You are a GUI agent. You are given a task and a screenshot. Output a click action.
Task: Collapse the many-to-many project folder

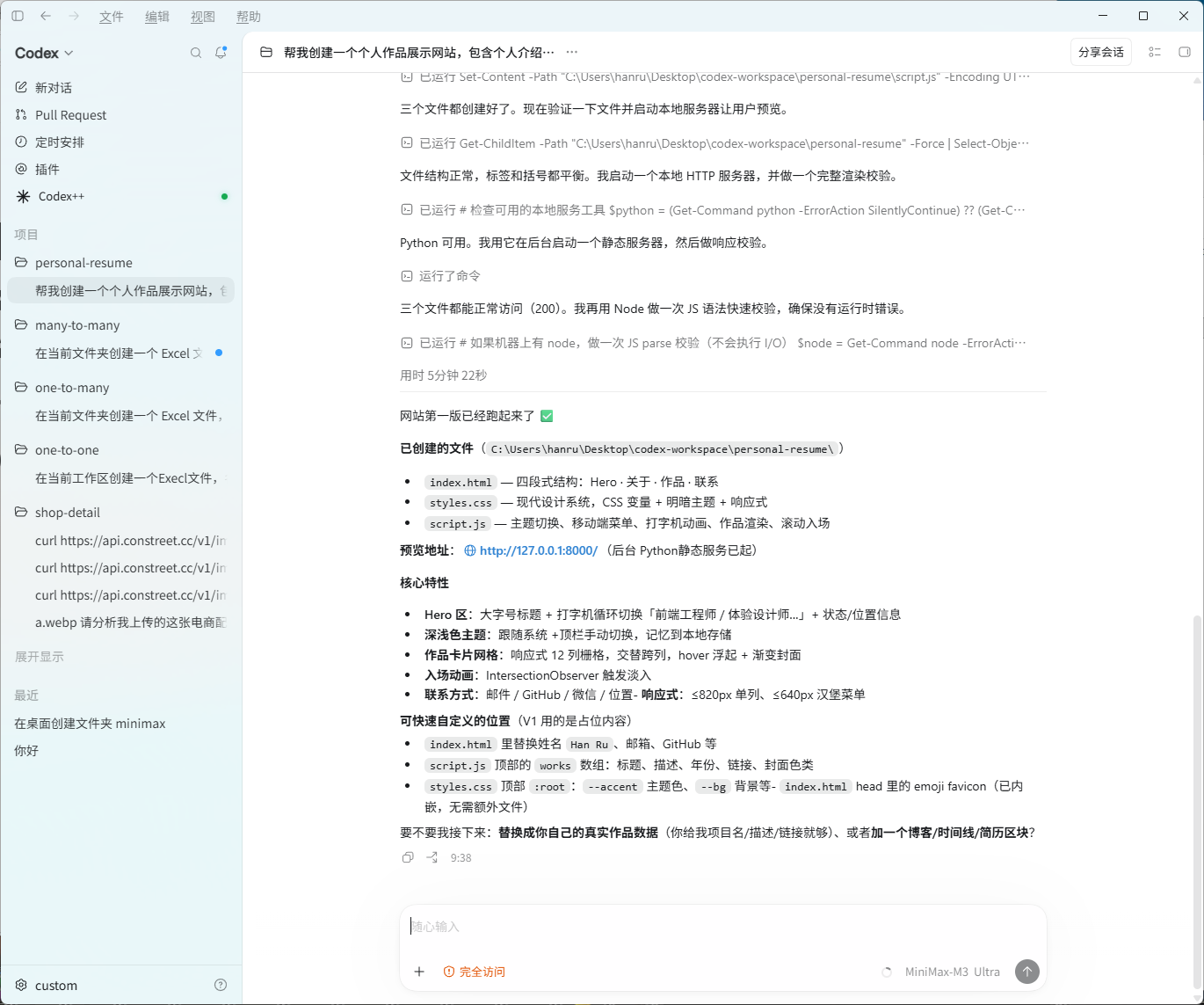pyautogui.click(x=120, y=324)
